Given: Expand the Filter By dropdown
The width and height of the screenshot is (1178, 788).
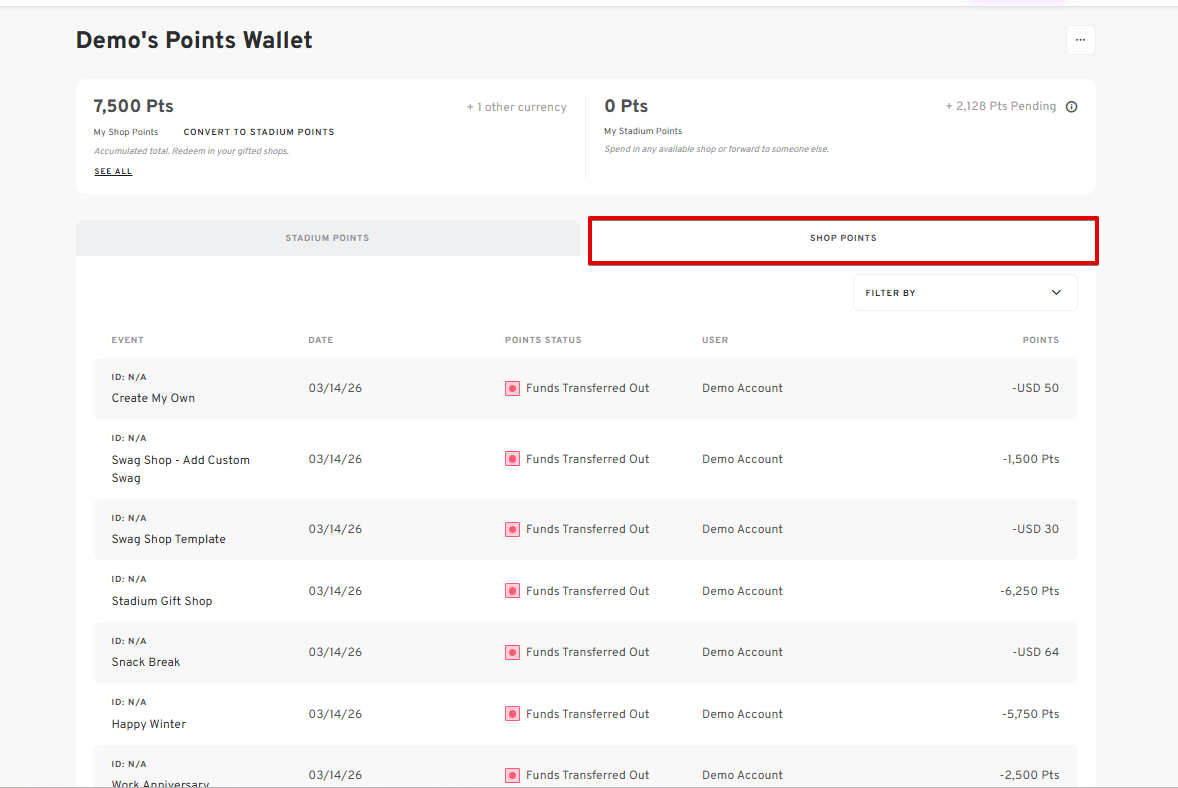Looking at the screenshot, I should point(964,293).
